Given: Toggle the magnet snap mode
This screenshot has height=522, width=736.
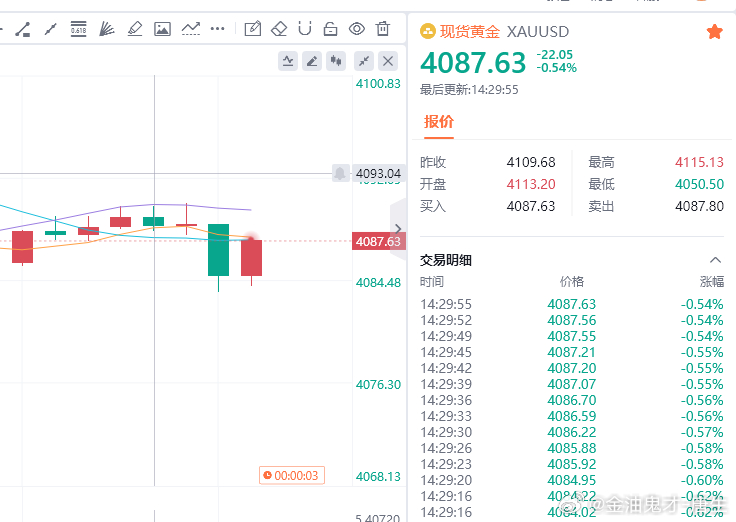Looking at the screenshot, I should pos(305,29).
